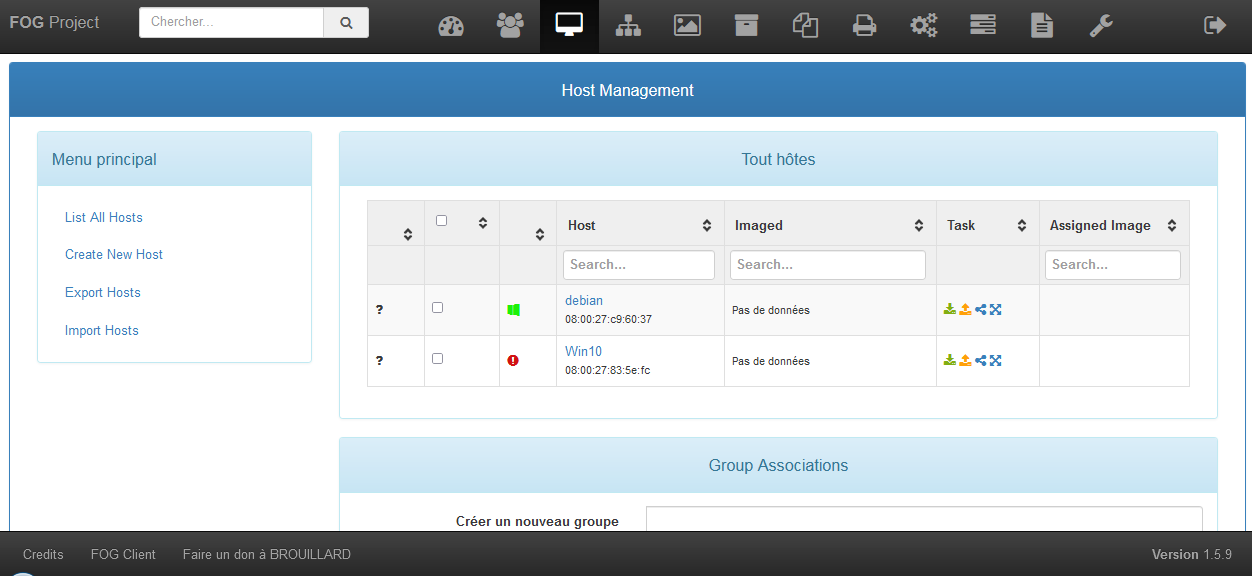
Task: Click the sort arrows in the status column
Action: [x=540, y=235]
